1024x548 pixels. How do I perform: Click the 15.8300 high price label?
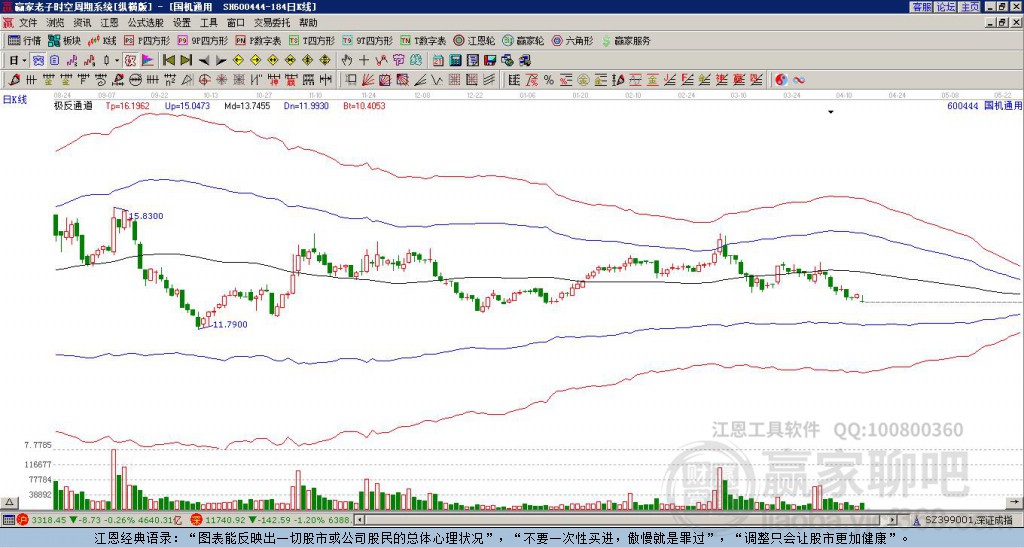(x=146, y=216)
